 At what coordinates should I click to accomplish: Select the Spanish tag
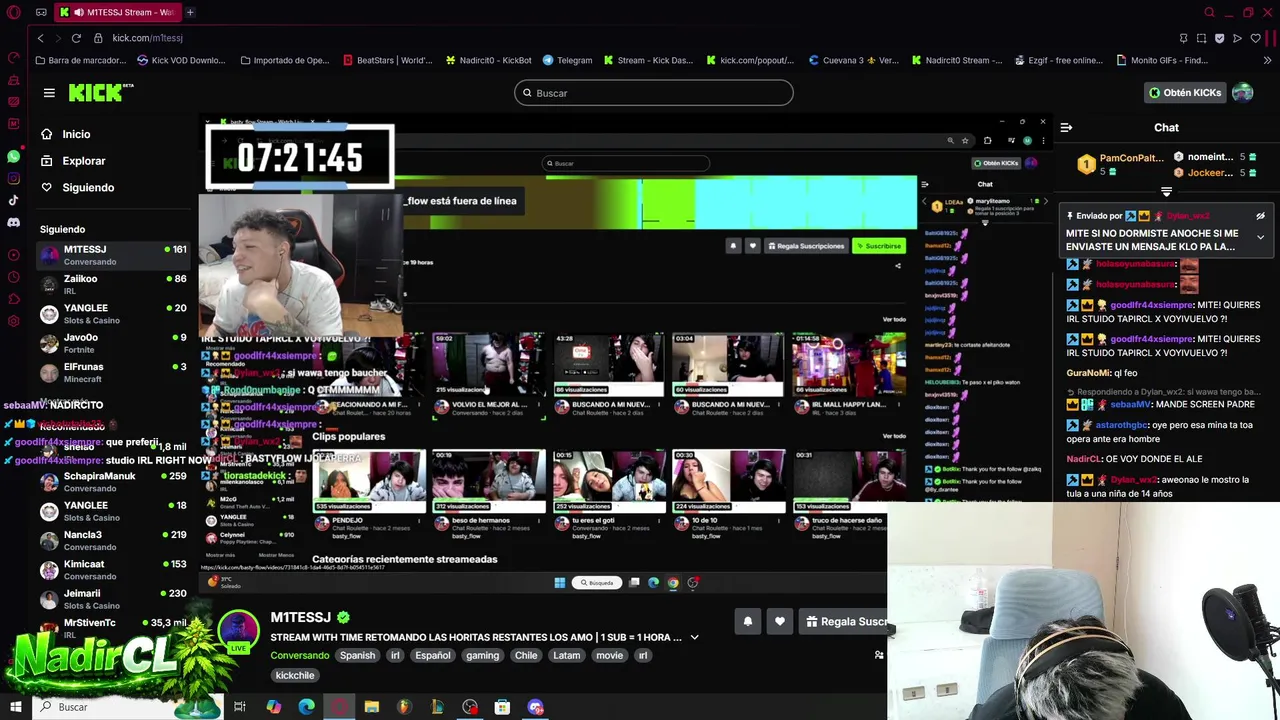[357, 656]
